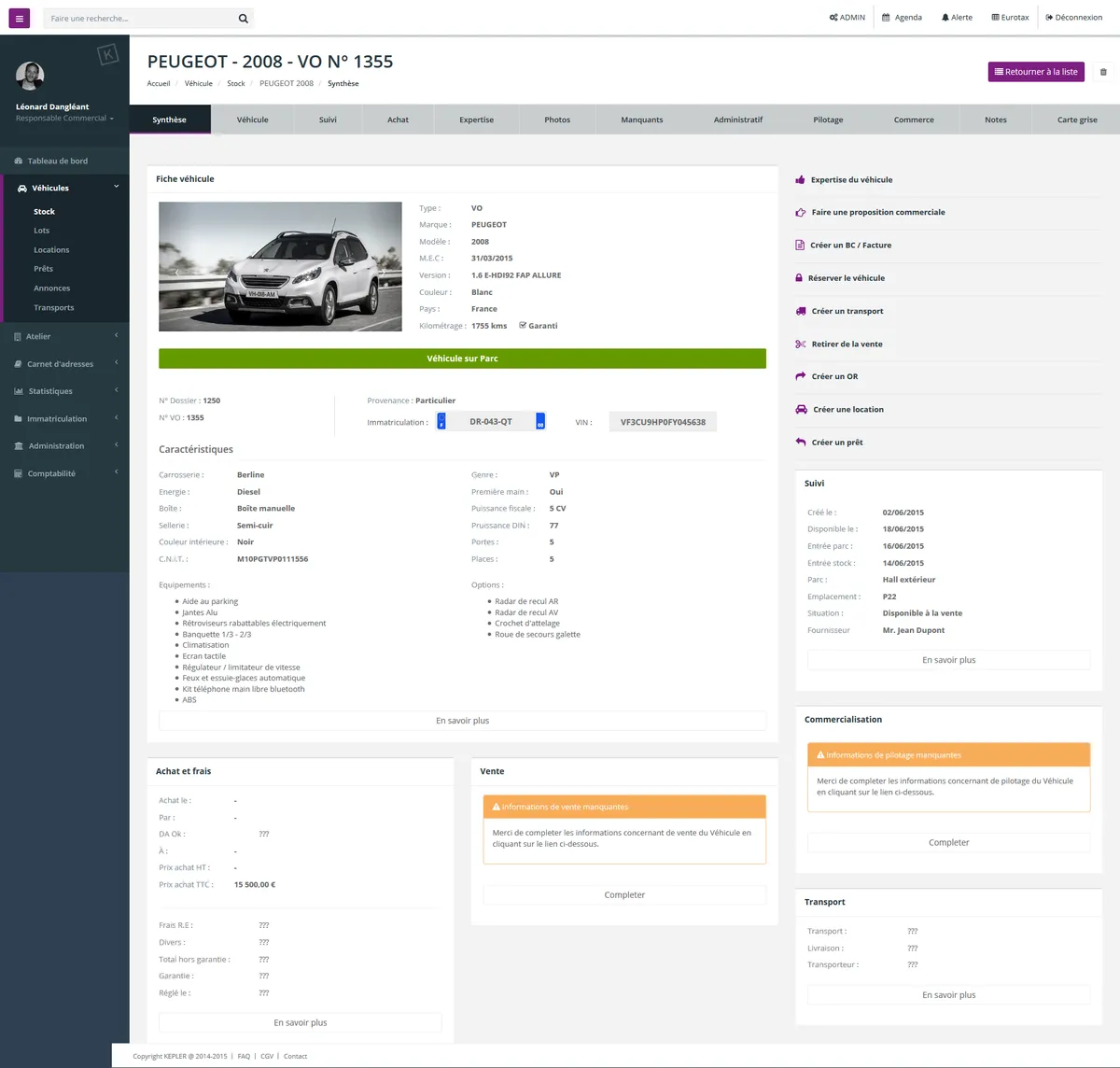
Task: Click the Créer un BC / Facture document icon
Action: [x=800, y=246]
